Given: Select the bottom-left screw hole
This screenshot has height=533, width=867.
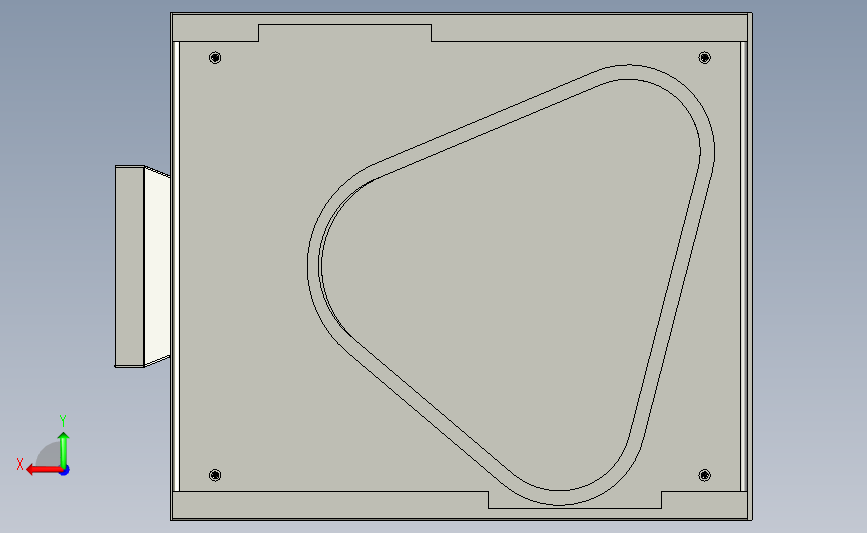Looking at the screenshot, I should pyautogui.click(x=215, y=475).
